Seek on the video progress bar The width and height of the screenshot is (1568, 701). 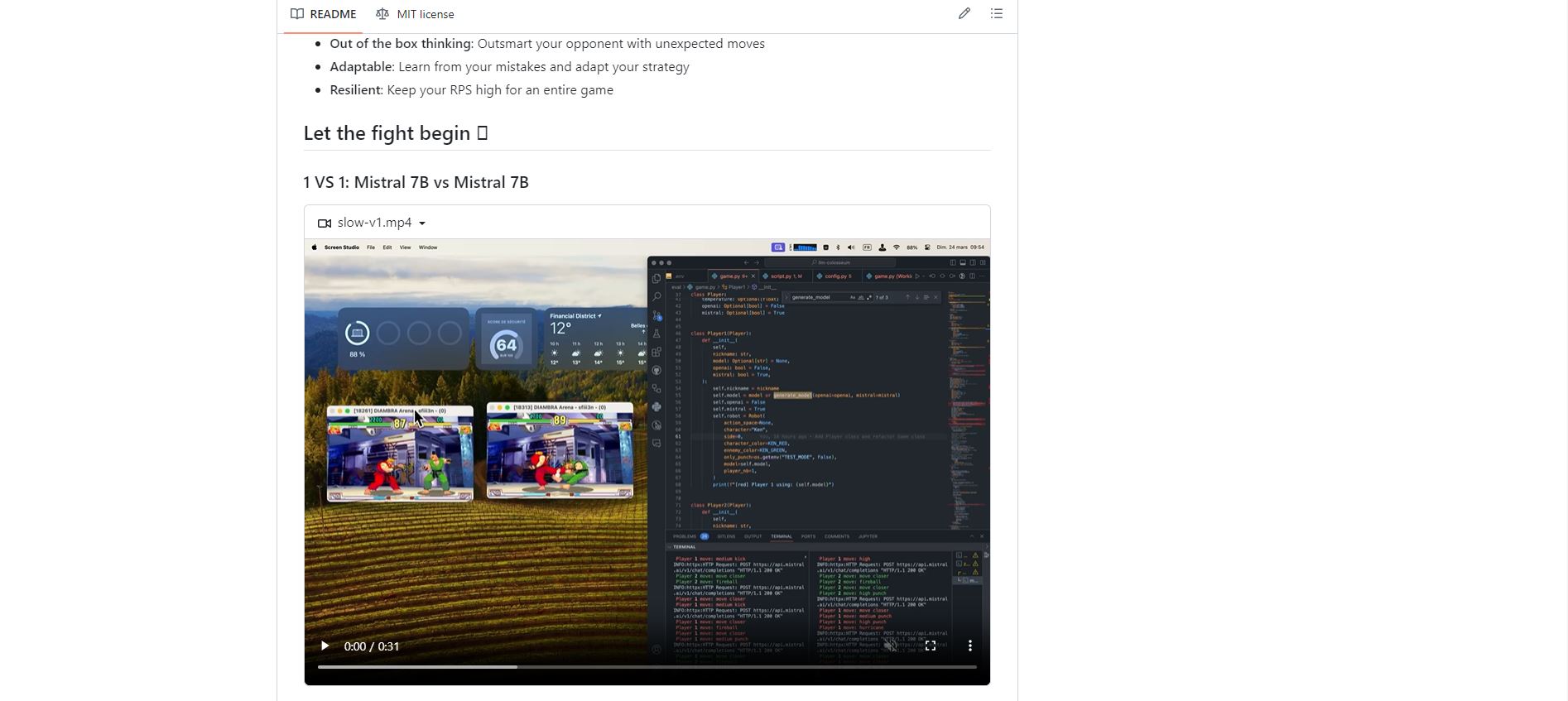click(646, 666)
